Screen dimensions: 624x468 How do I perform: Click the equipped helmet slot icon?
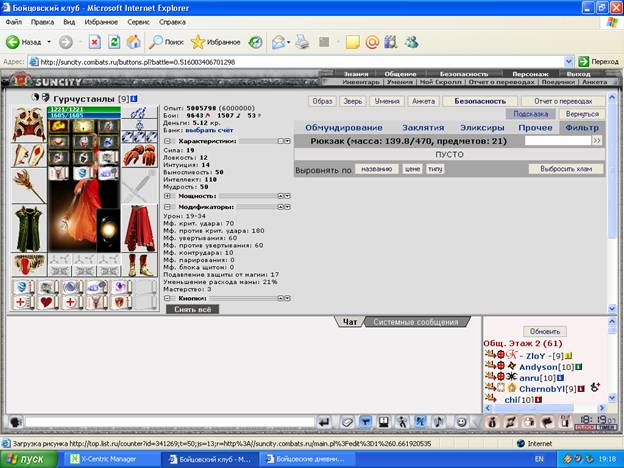pyautogui.click(x=29, y=124)
